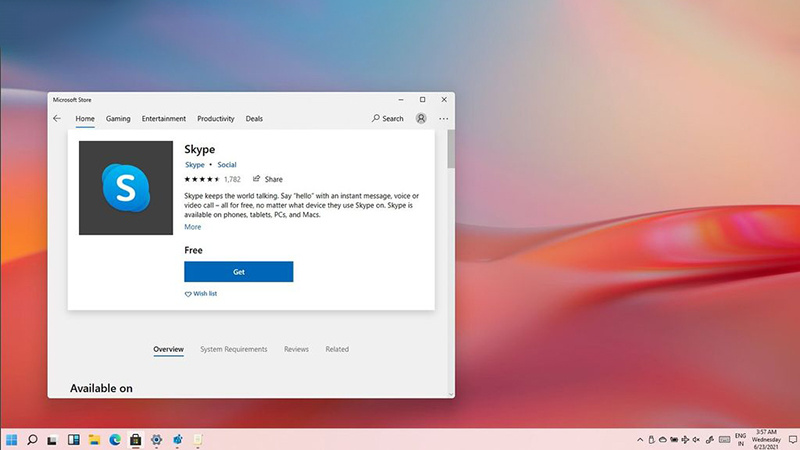
Task: Open Settings gear on the taskbar
Action: coord(156,439)
